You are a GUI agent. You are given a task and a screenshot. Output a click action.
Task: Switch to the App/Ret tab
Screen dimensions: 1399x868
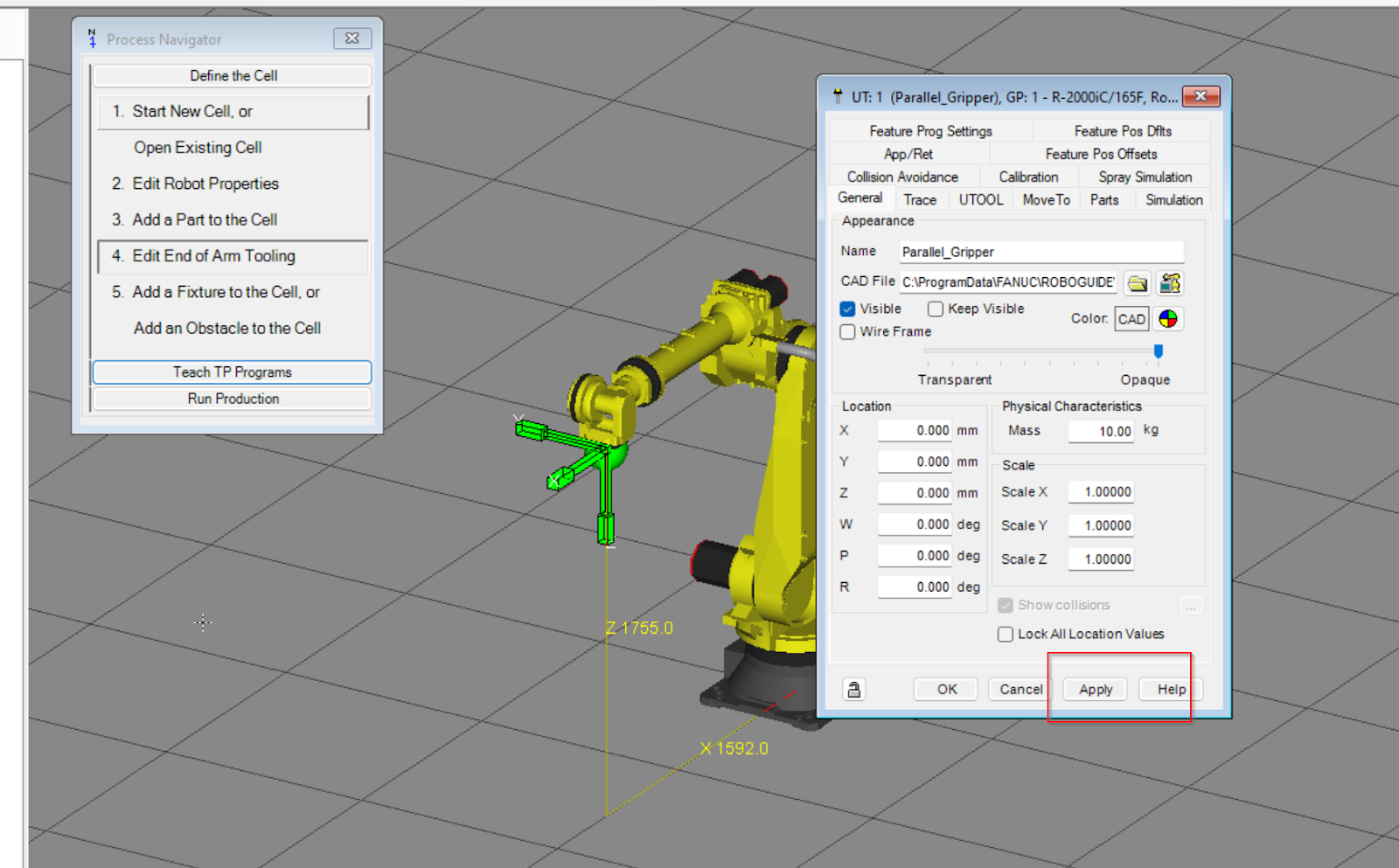tap(908, 154)
